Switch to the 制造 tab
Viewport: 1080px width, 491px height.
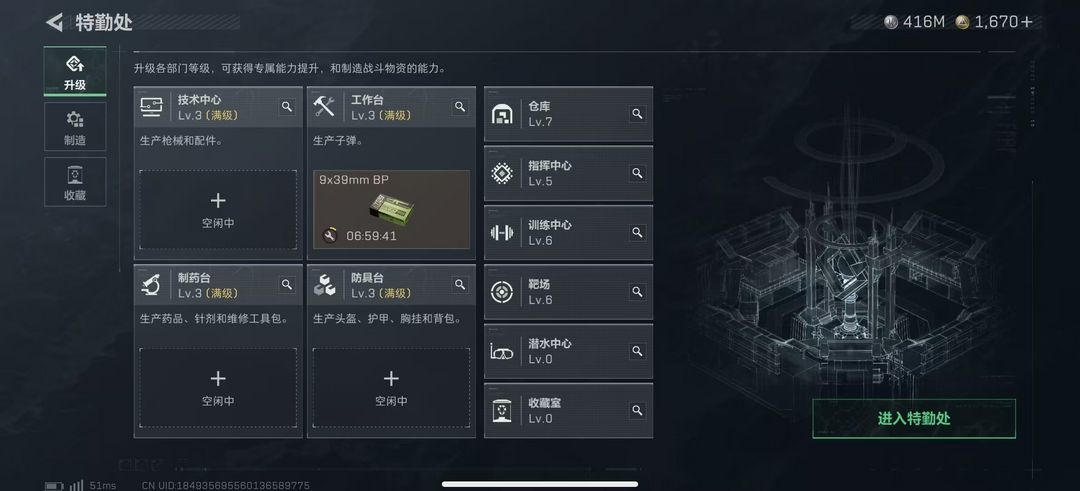(x=75, y=127)
